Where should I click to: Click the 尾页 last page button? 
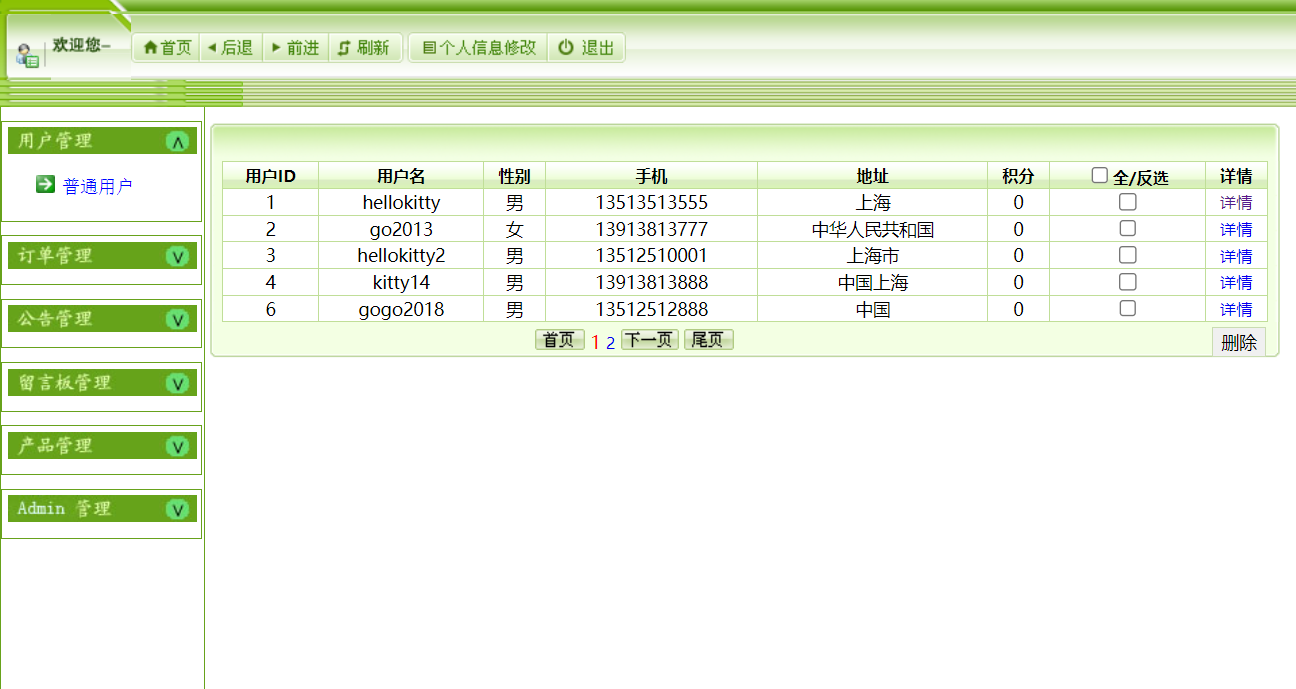point(709,340)
